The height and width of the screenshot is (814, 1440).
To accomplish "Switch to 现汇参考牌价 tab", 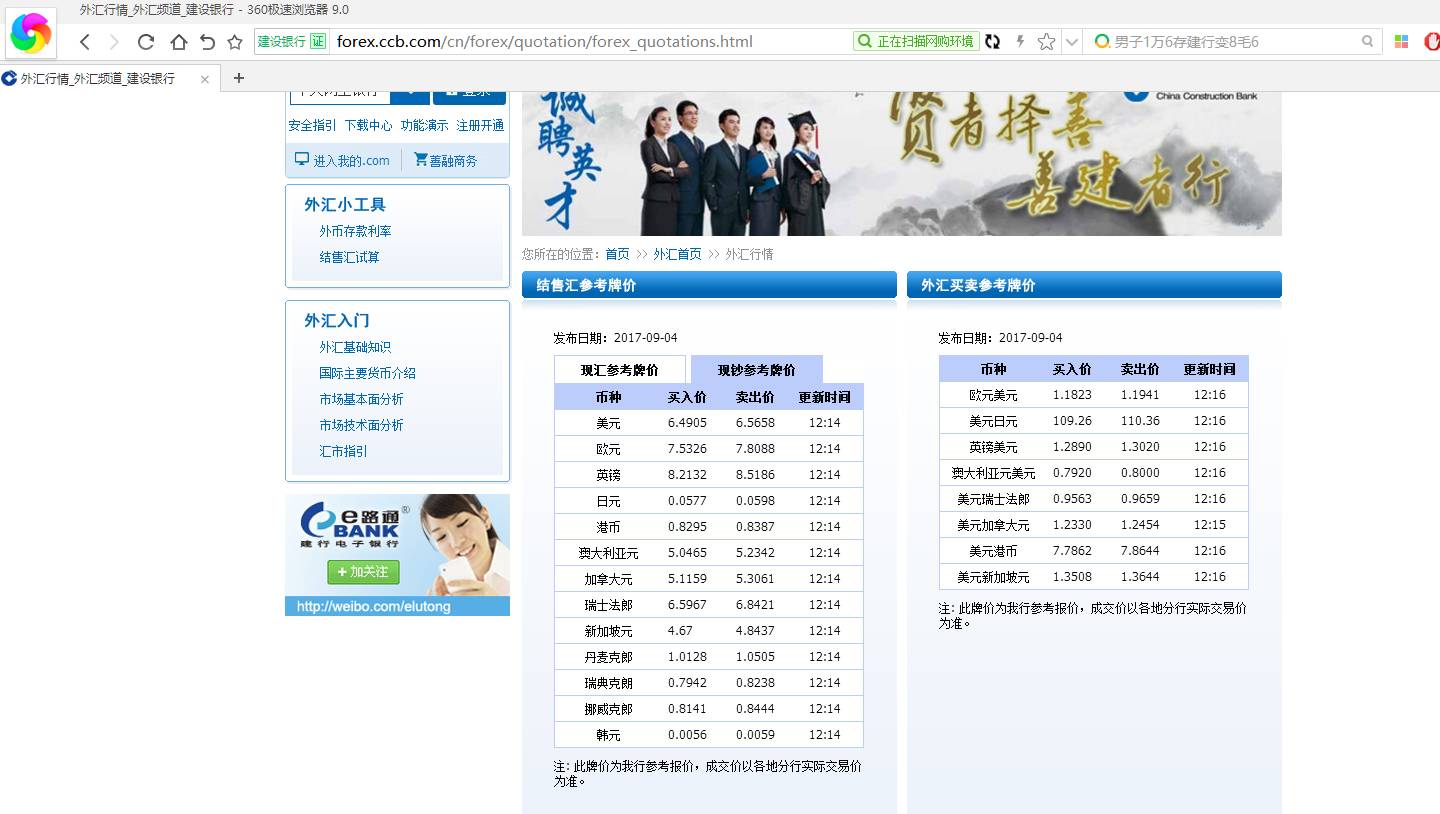I will 620,369.
